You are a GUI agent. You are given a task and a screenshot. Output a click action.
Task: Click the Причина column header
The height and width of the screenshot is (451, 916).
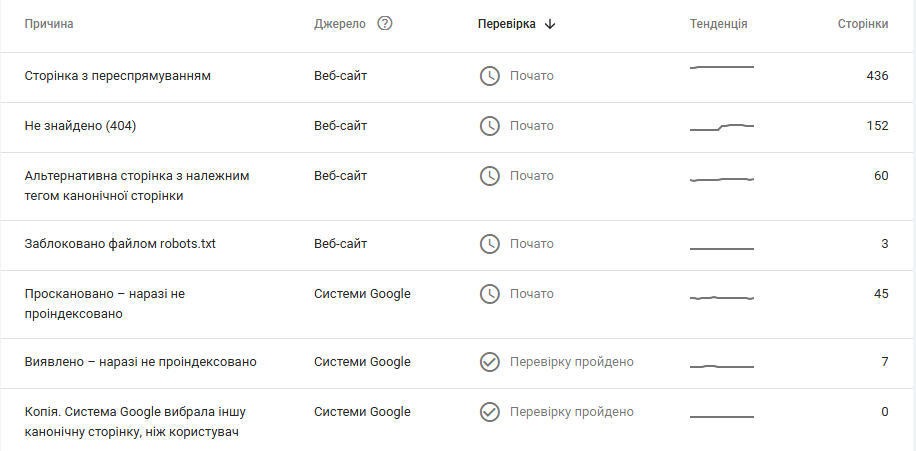pyautogui.click(x=49, y=24)
